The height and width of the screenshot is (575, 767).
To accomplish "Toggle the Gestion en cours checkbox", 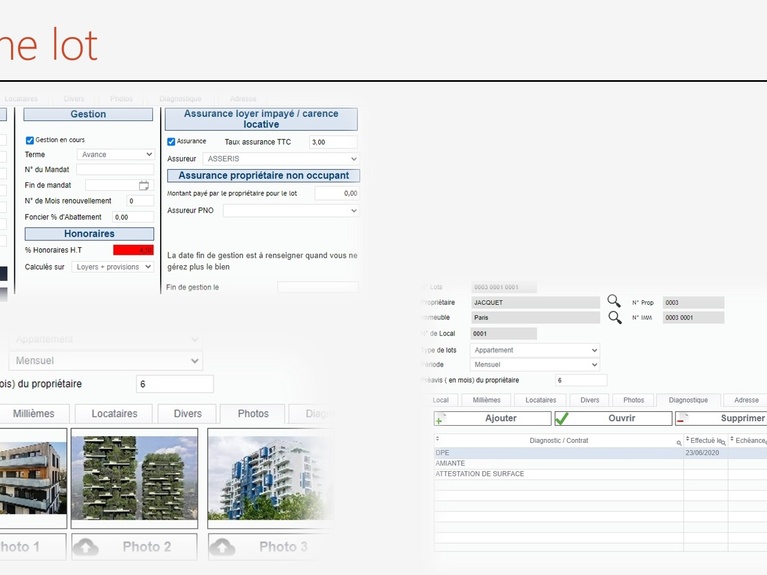I will pyautogui.click(x=30, y=140).
